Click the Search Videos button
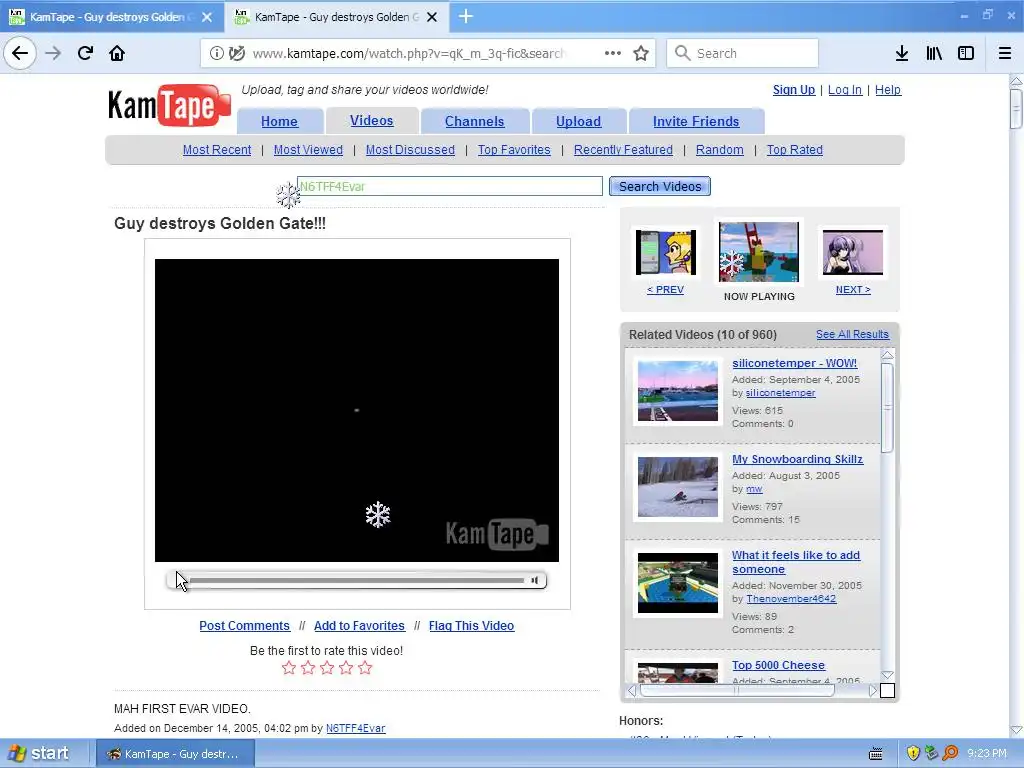Screen dimensions: 1024x768 (660, 186)
